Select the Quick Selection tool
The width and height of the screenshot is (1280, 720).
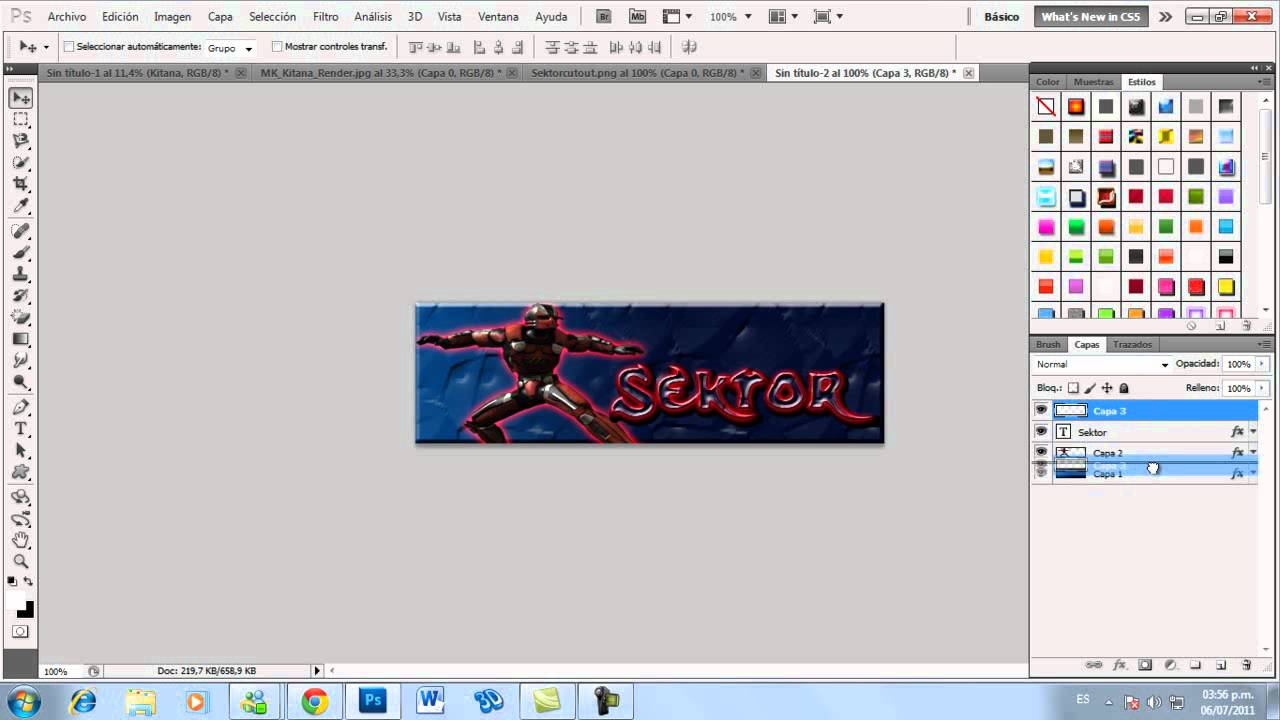click(20, 162)
